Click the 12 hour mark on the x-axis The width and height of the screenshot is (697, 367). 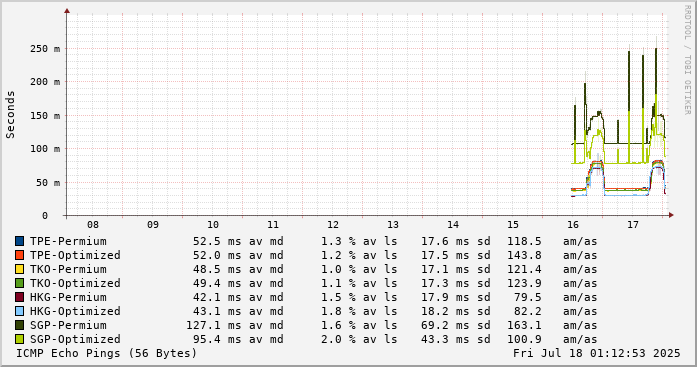[x=333, y=225]
